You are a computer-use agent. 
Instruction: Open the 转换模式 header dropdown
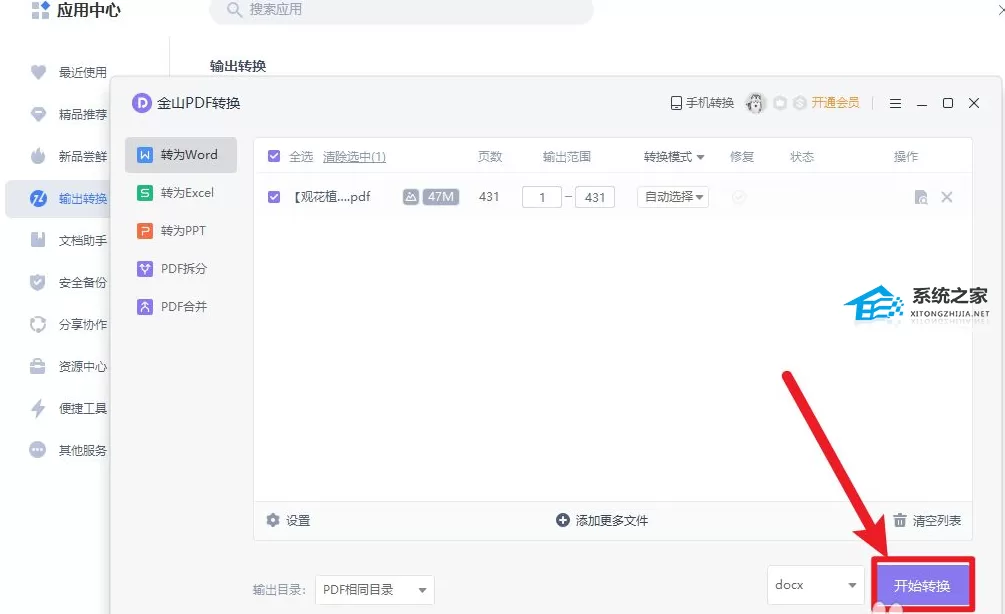674,156
